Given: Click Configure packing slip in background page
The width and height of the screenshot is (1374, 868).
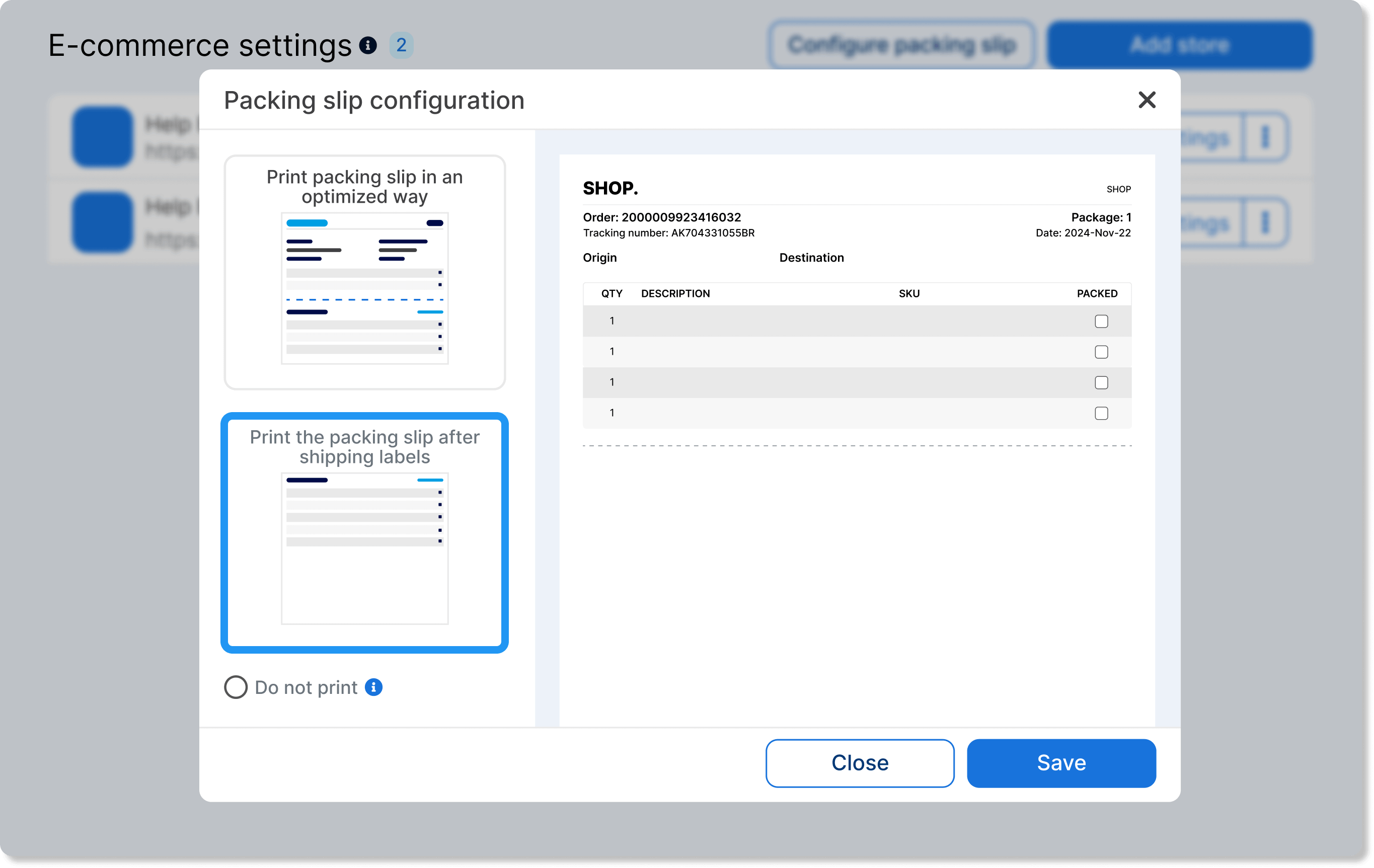Looking at the screenshot, I should coord(901,45).
